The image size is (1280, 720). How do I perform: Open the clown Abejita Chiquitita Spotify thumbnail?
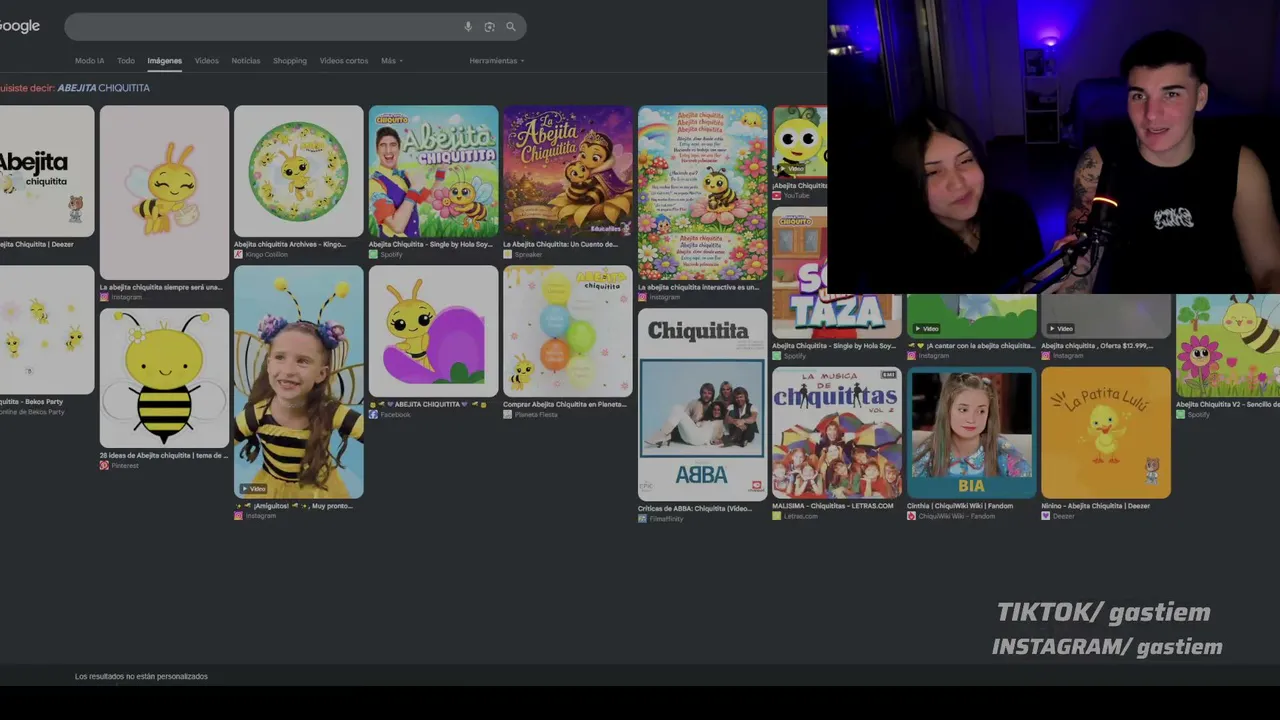433,171
